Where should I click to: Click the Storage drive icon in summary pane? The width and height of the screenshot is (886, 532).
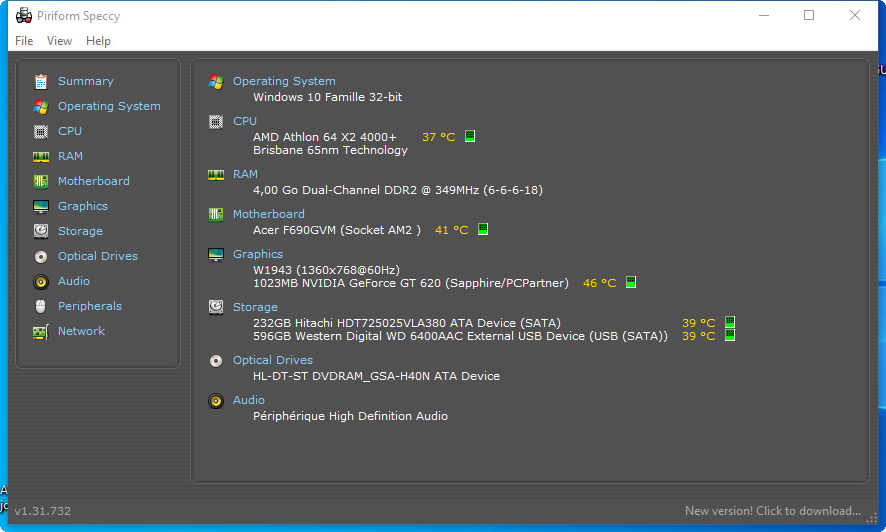pyautogui.click(x=216, y=307)
